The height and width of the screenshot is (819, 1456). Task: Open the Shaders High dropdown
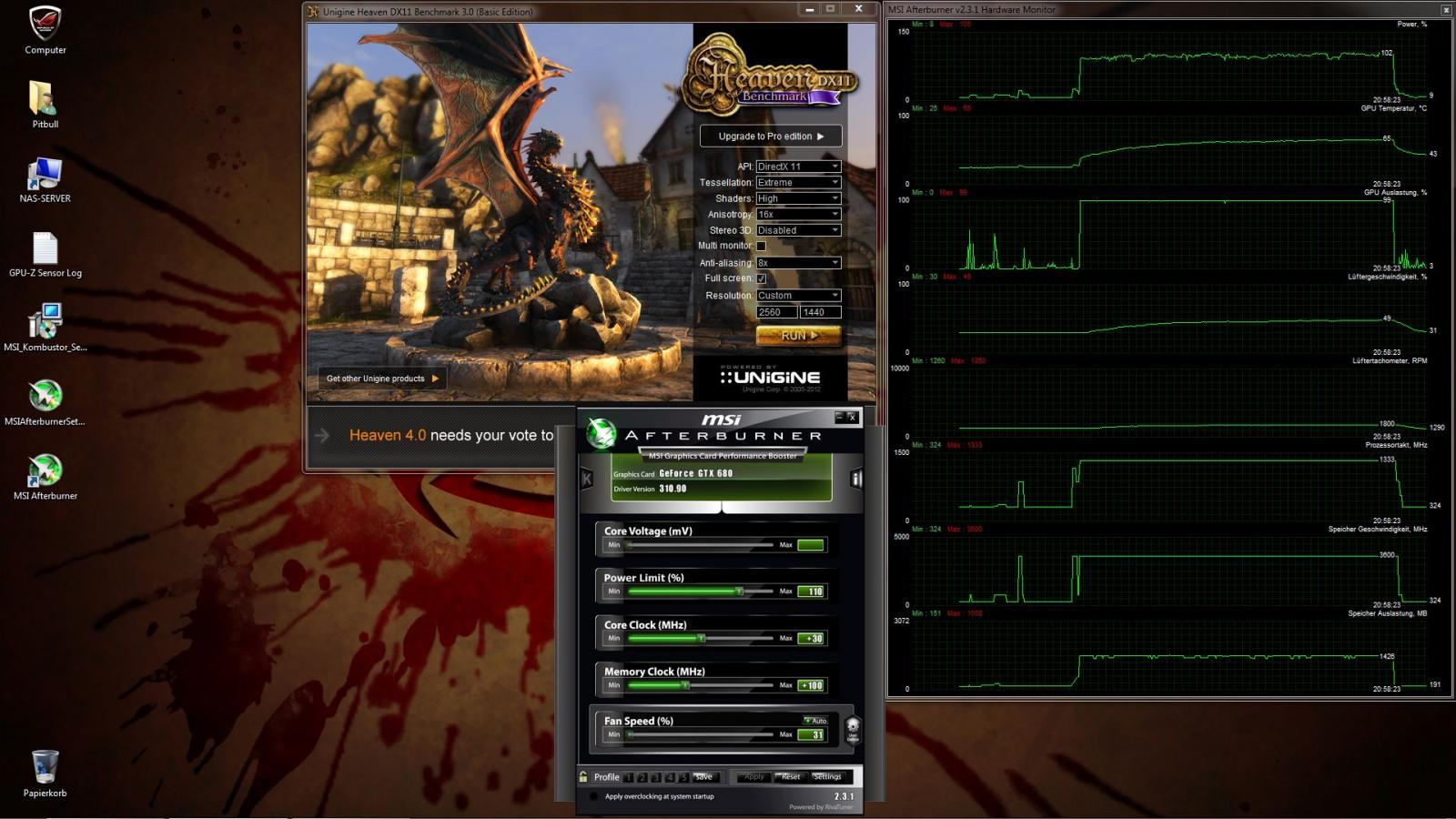pos(798,198)
